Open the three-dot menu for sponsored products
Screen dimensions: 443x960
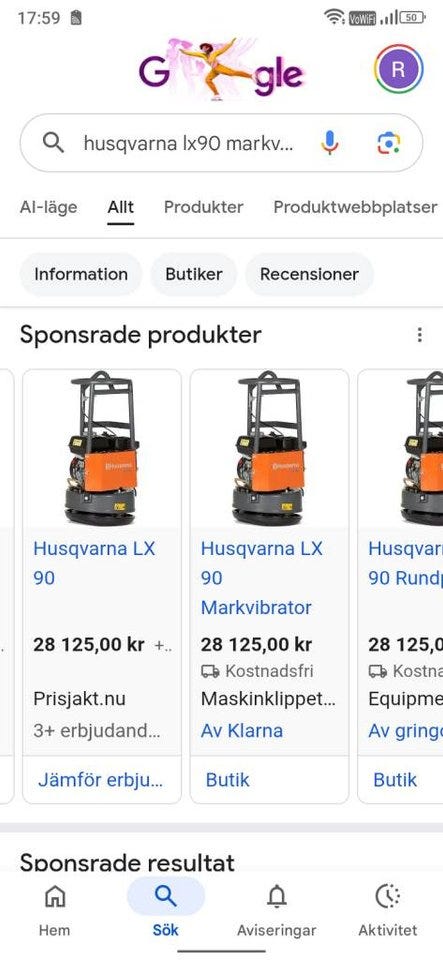(x=419, y=335)
